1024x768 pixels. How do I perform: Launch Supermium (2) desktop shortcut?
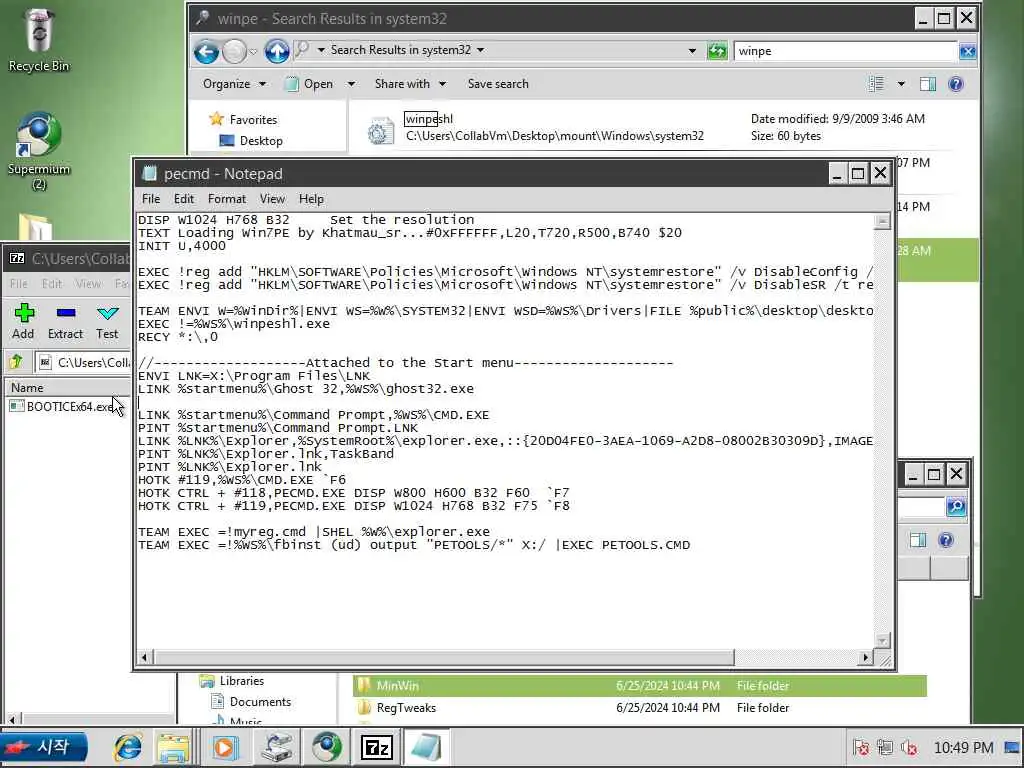[39, 152]
